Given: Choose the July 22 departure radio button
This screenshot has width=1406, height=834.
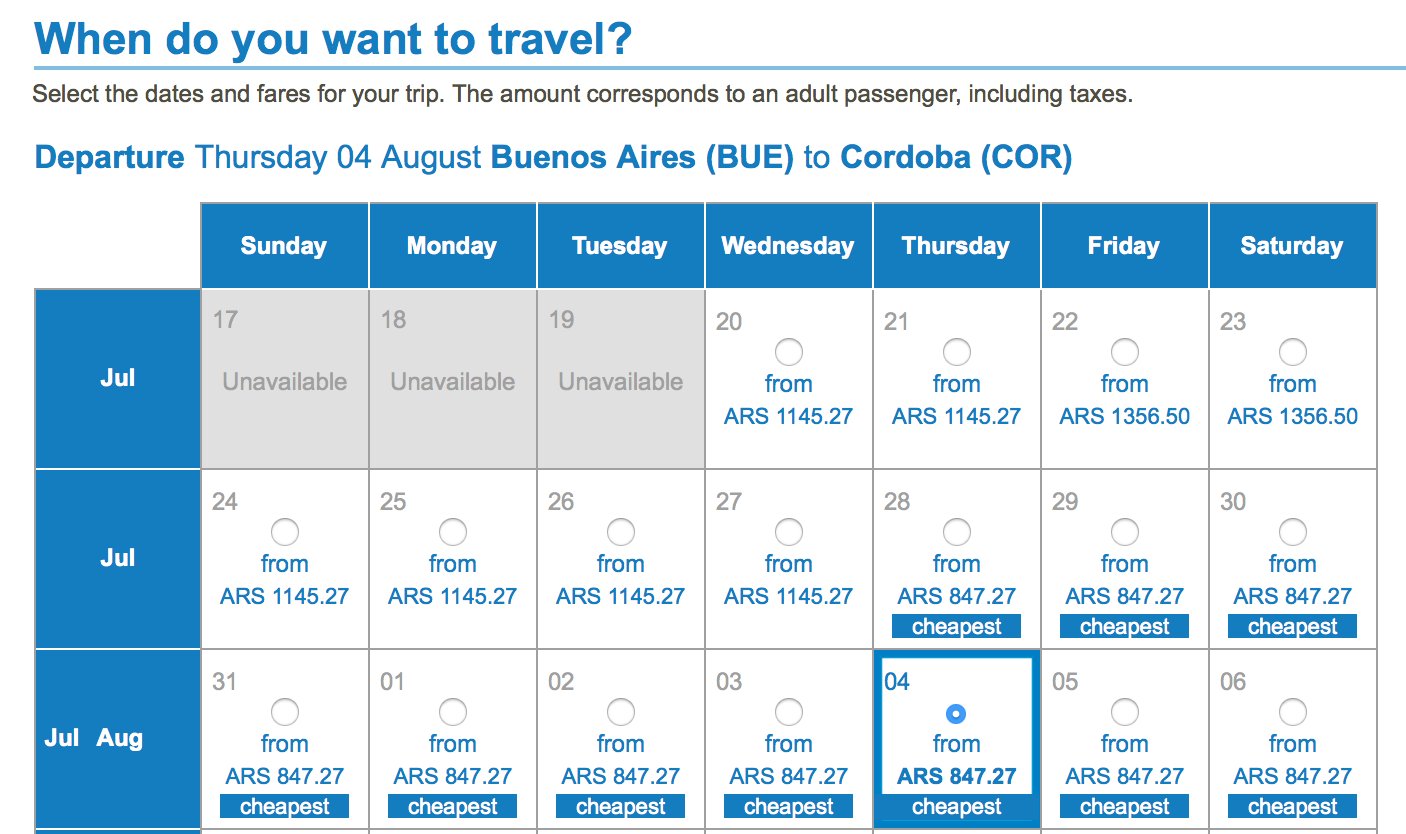Looking at the screenshot, I should 1125,352.
